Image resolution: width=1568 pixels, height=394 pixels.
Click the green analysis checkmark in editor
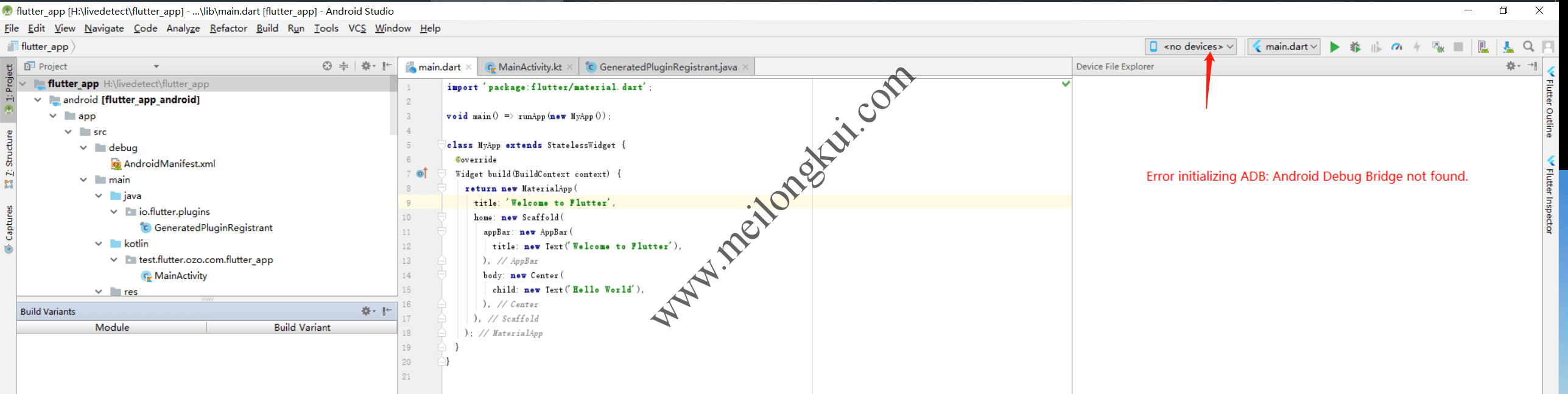[1066, 83]
